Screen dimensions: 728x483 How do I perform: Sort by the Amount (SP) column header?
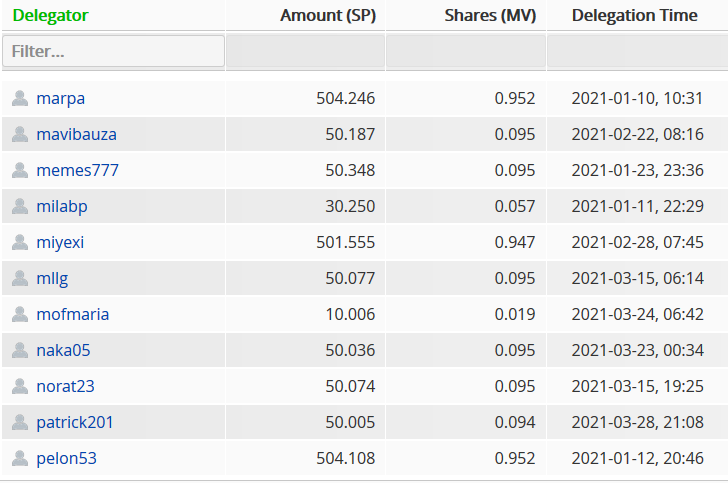click(328, 15)
